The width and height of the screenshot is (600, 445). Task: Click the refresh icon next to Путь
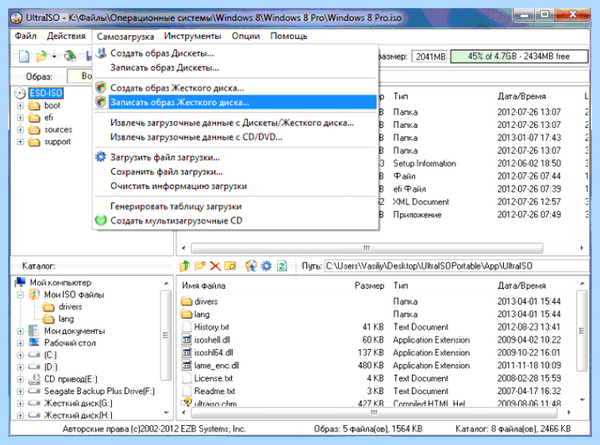pyautogui.click(x=282, y=266)
